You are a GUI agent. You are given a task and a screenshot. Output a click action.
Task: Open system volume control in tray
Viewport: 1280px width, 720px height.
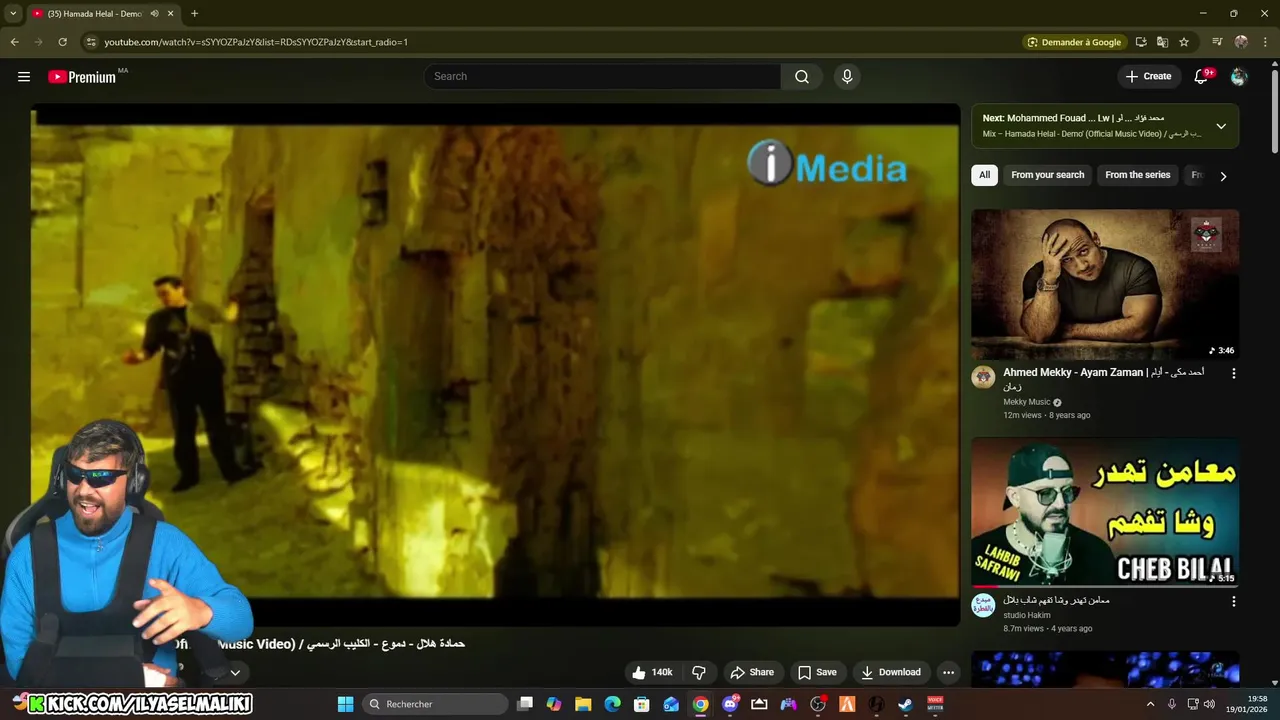coord(1209,704)
